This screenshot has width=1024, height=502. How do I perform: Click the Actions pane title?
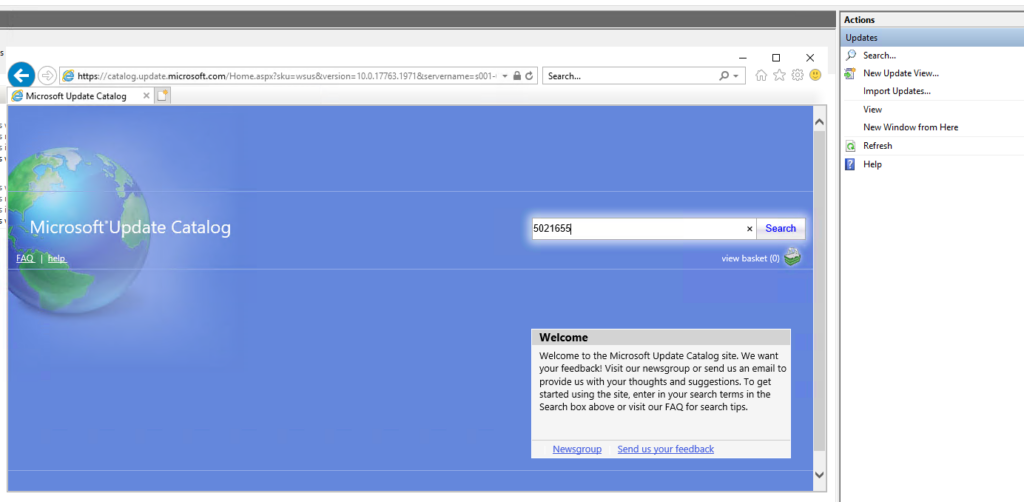pyautogui.click(x=859, y=20)
